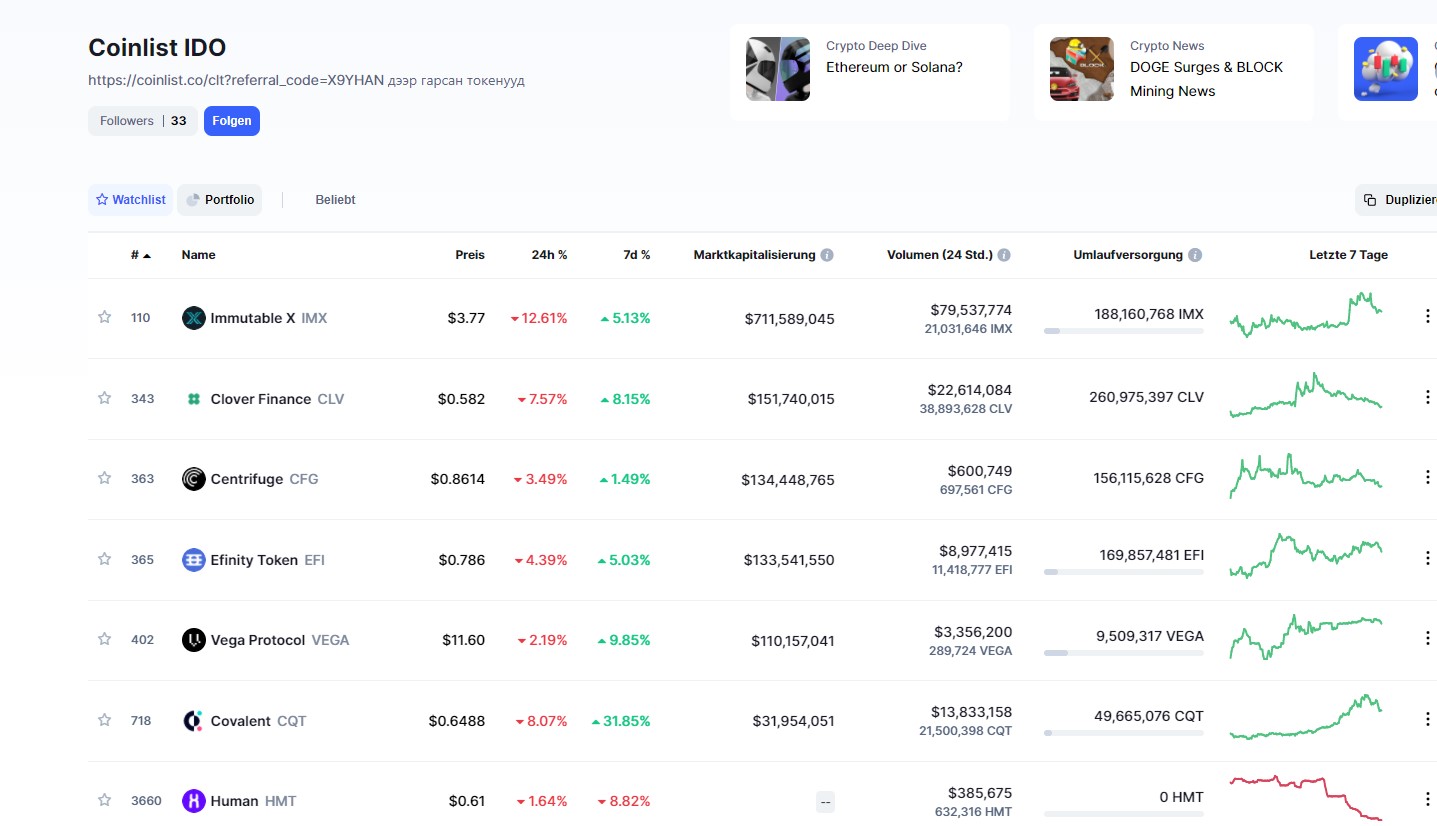The height and width of the screenshot is (826, 1437).
Task: Open the Efinity Token coin link
Action: point(267,560)
